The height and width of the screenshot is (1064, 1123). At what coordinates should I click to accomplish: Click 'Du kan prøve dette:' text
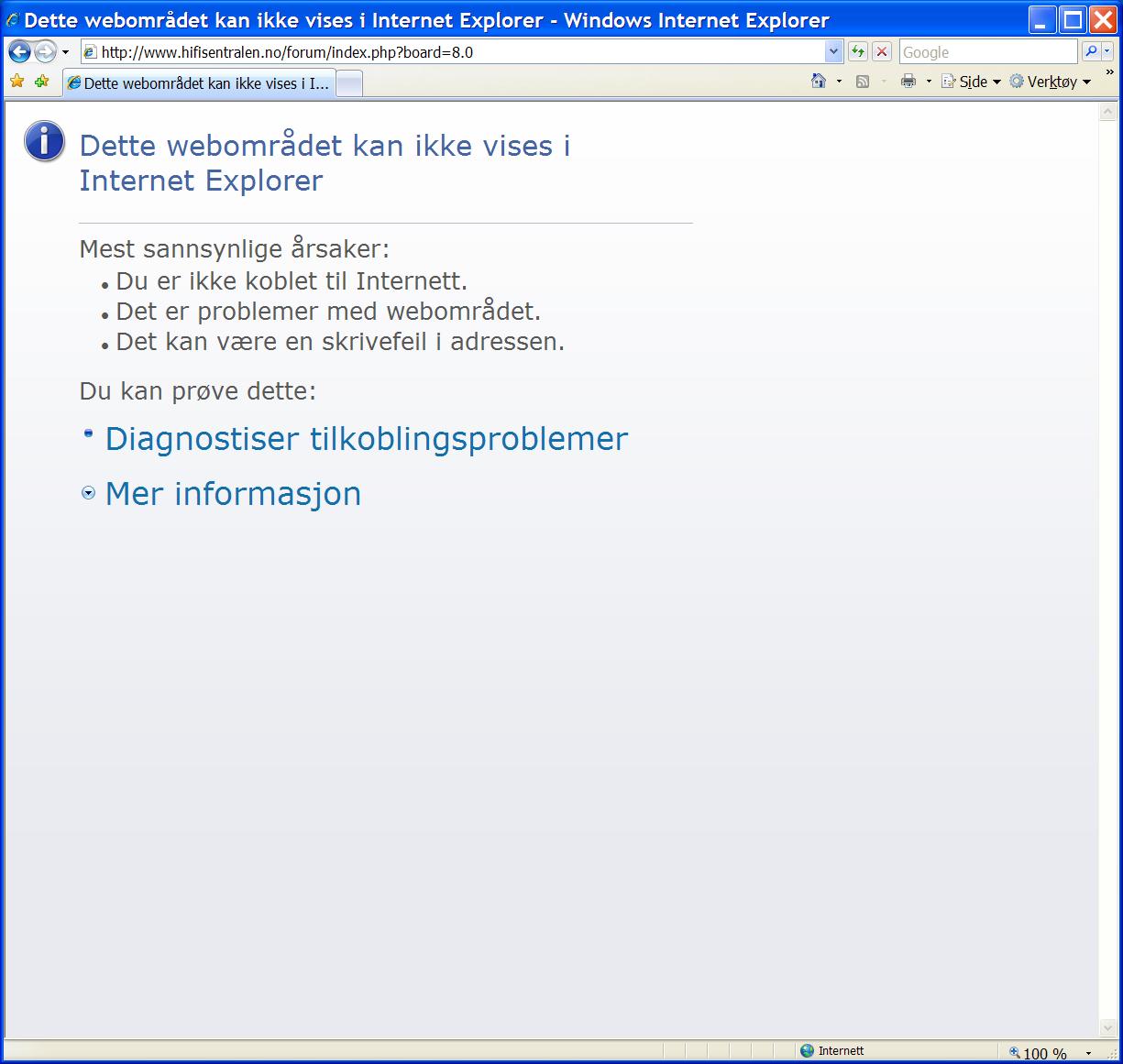(x=198, y=391)
